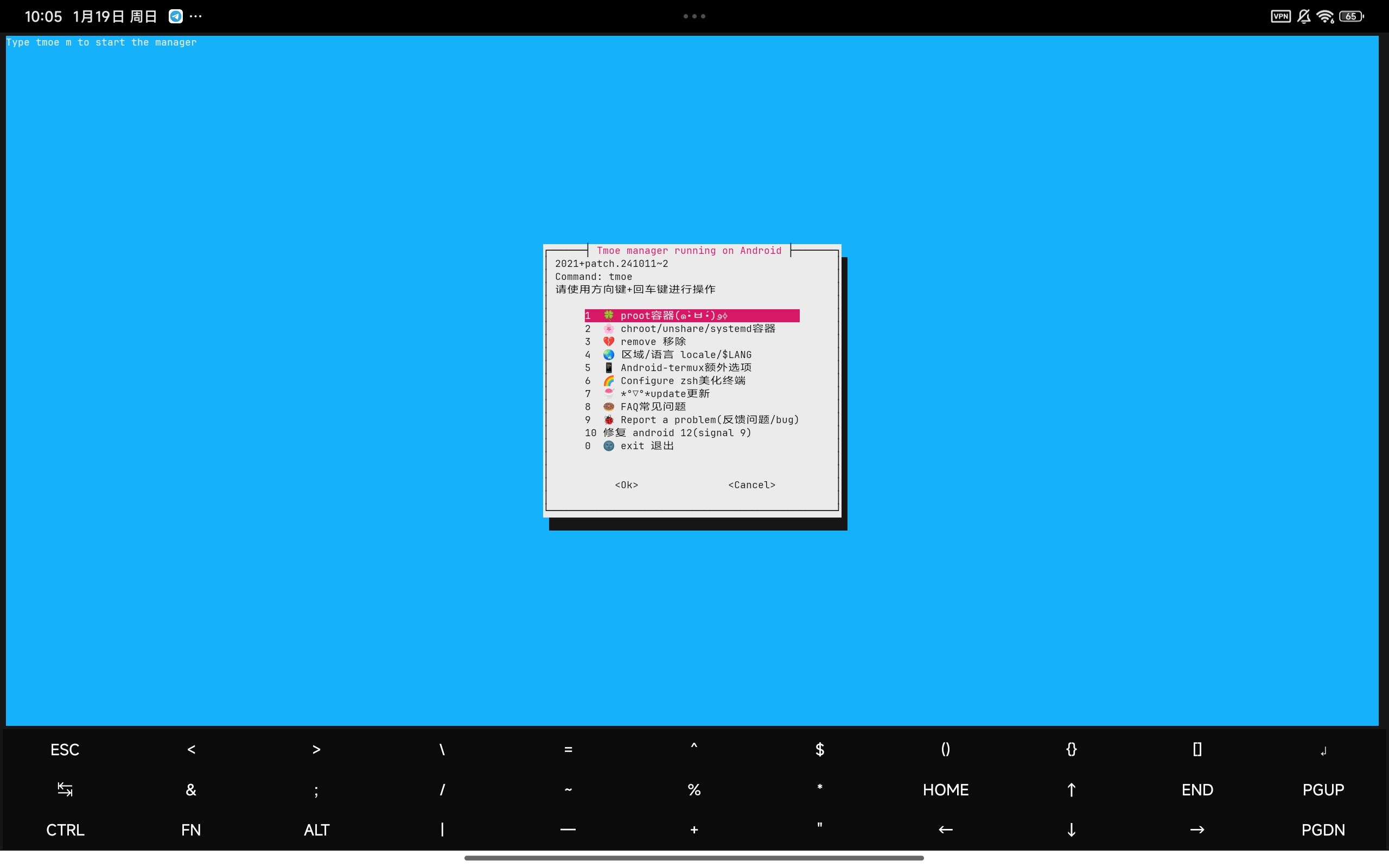Tap the CTRL modifier key

click(x=65, y=830)
